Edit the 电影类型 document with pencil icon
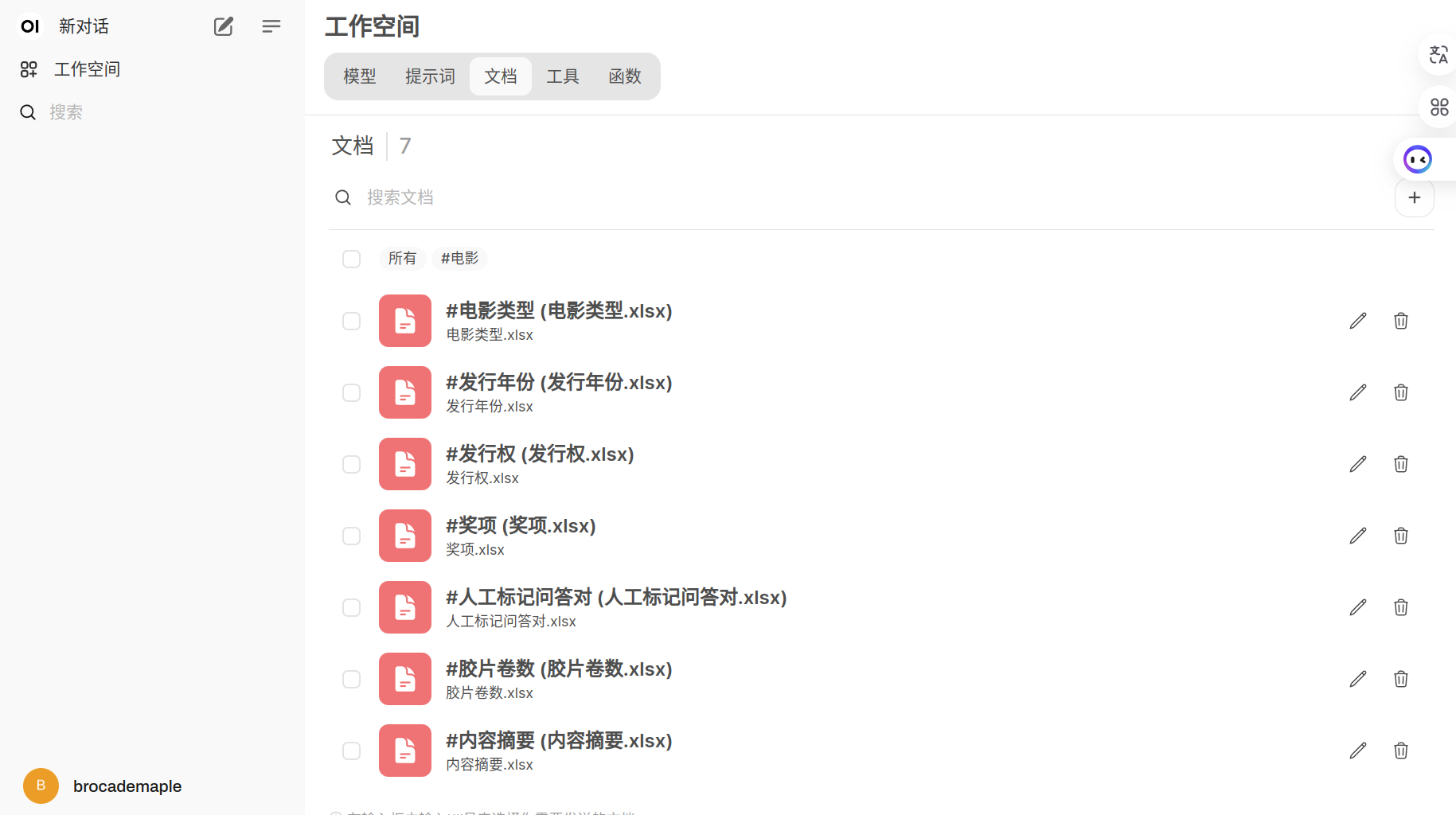The height and width of the screenshot is (815, 1456). pos(1358,321)
